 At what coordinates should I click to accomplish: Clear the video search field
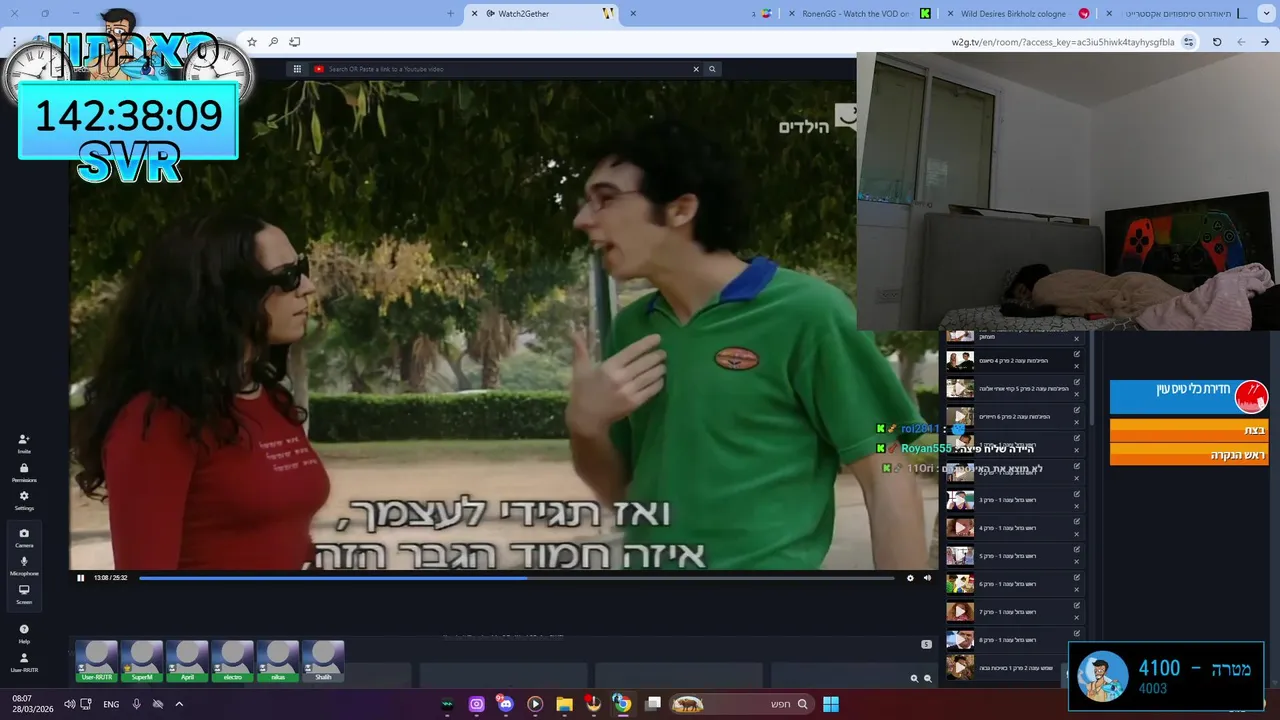696,69
